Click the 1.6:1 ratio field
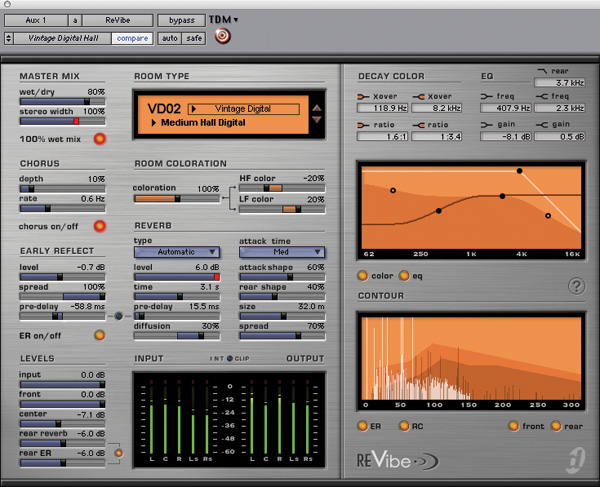The width and height of the screenshot is (600, 487). click(383, 137)
